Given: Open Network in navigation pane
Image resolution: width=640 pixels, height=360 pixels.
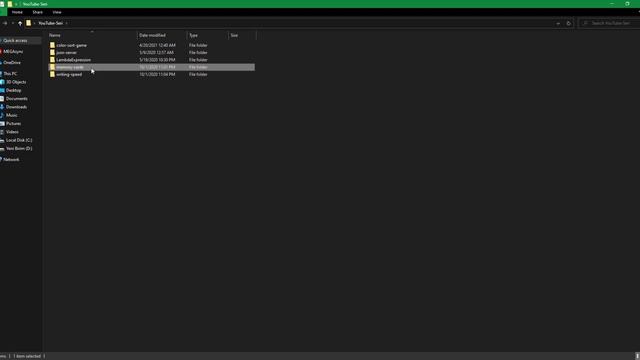Looking at the screenshot, I should click(x=11, y=160).
